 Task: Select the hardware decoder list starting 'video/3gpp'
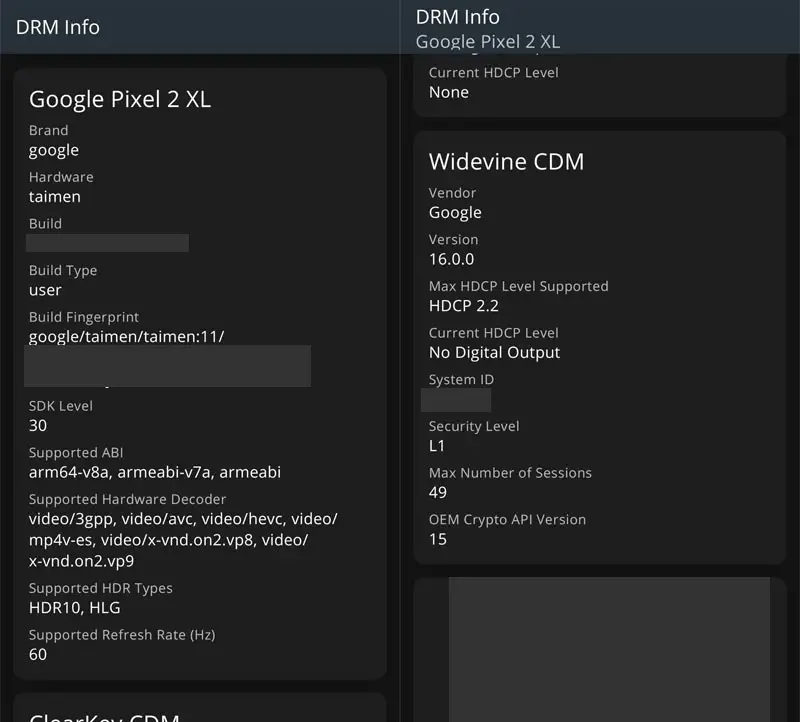tap(183, 540)
